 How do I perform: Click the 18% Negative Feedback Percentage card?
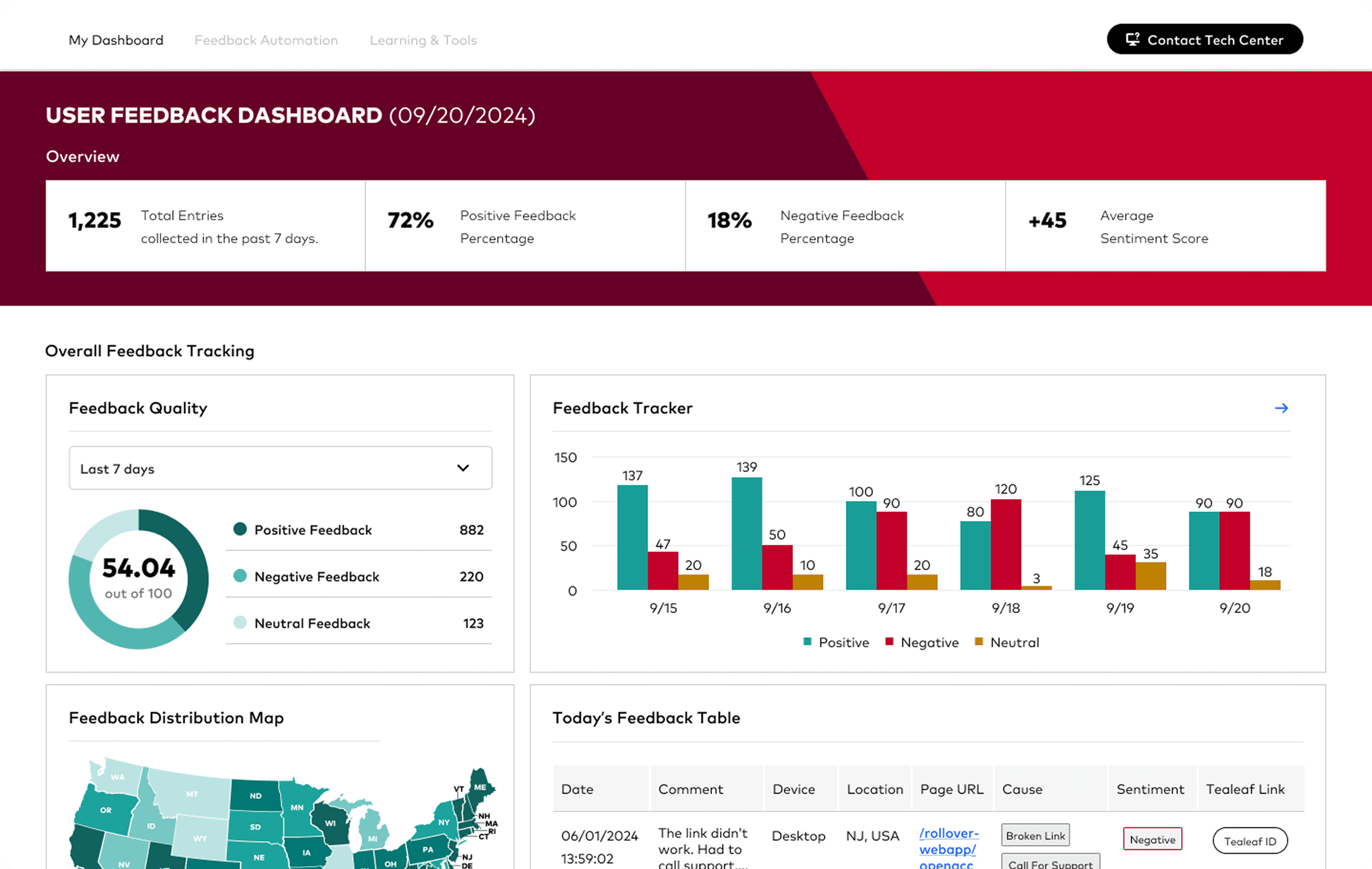tap(845, 226)
